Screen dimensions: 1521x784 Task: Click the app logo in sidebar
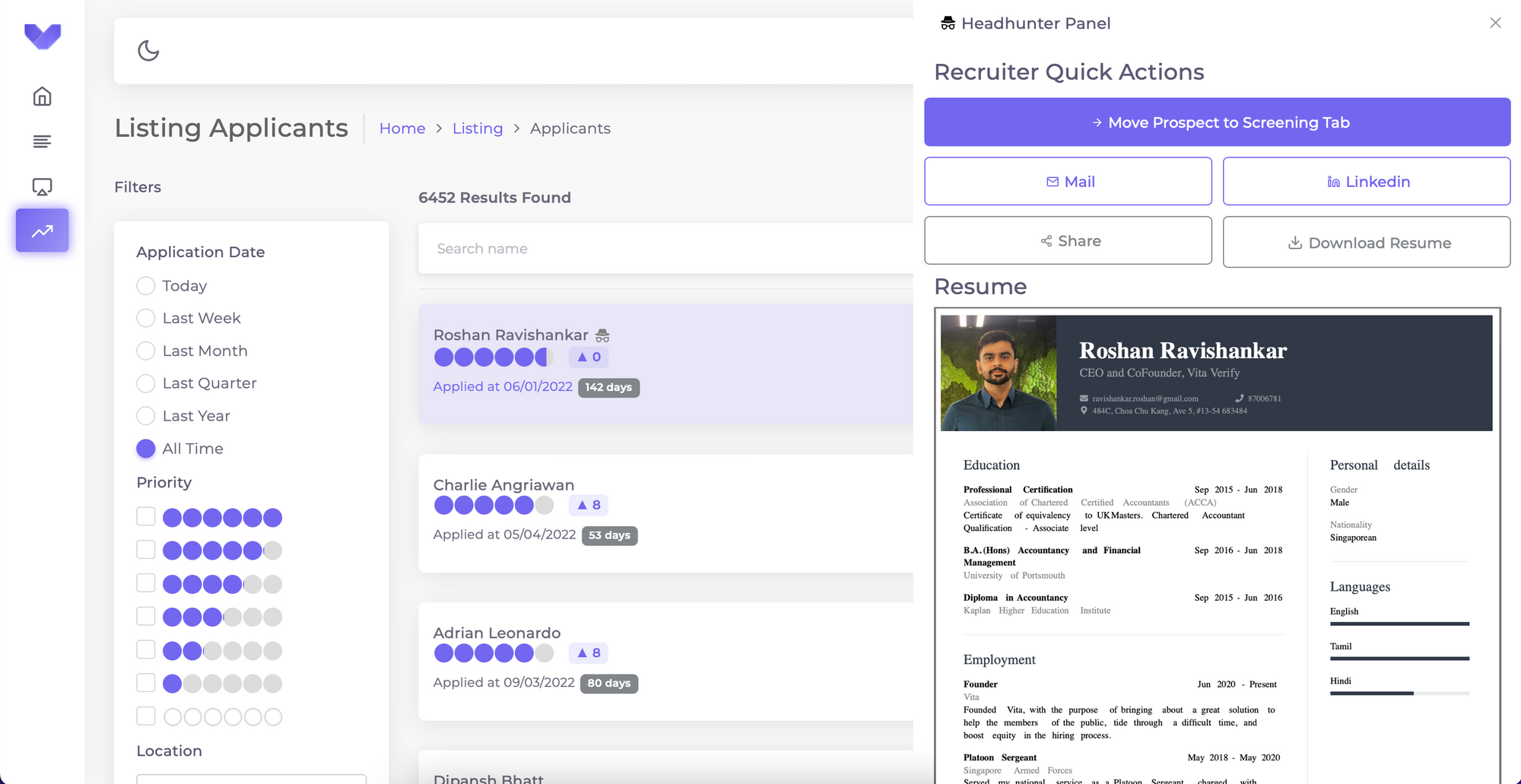point(43,36)
